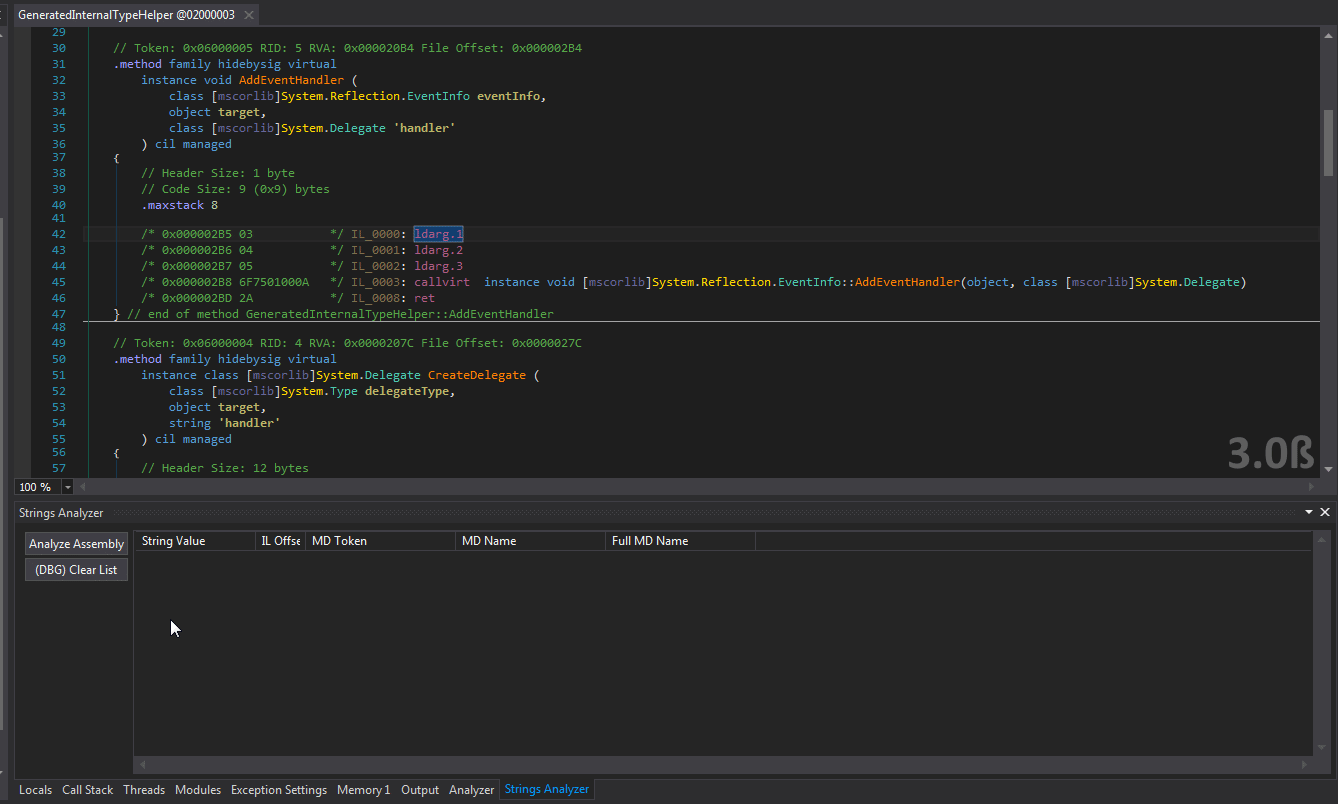
Task: Select the Modules tab
Action: pos(197,789)
